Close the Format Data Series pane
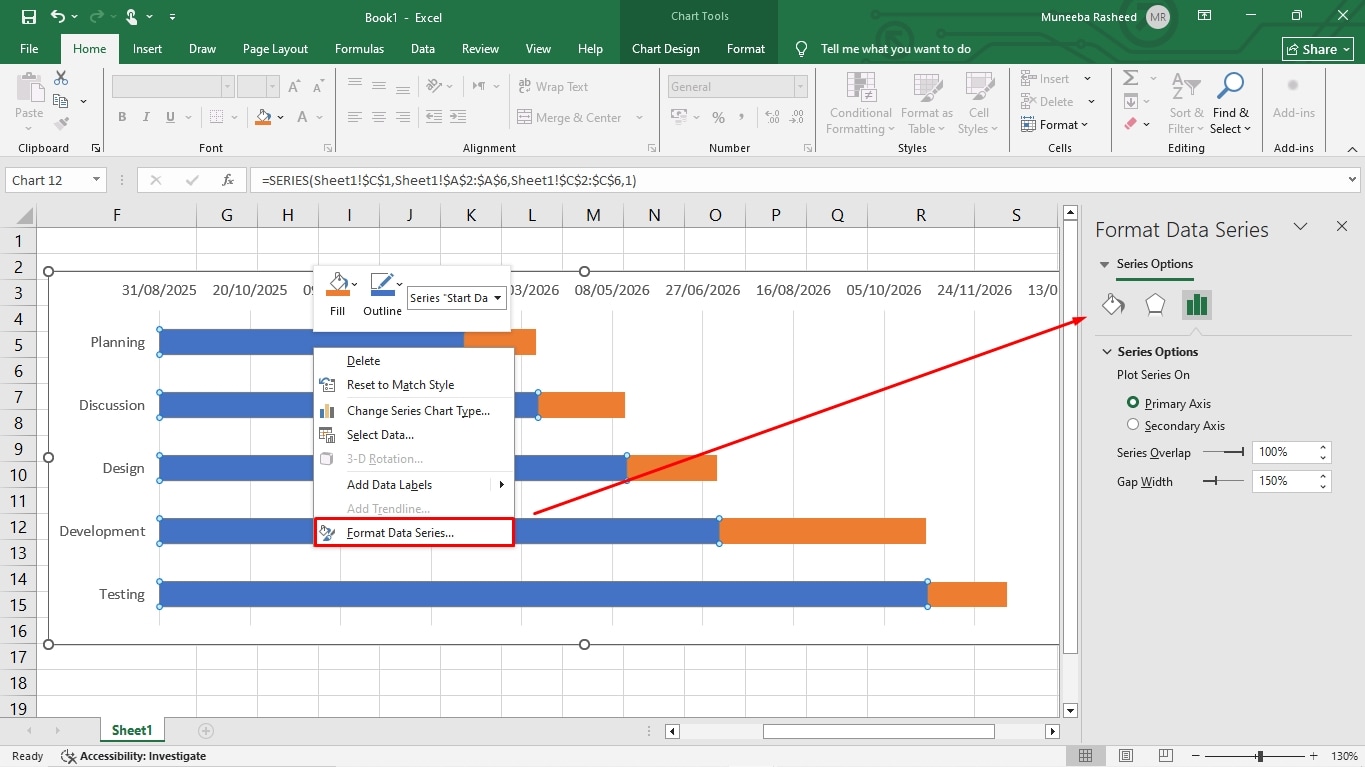This screenshot has height=767, width=1365. coord(1342,227)
